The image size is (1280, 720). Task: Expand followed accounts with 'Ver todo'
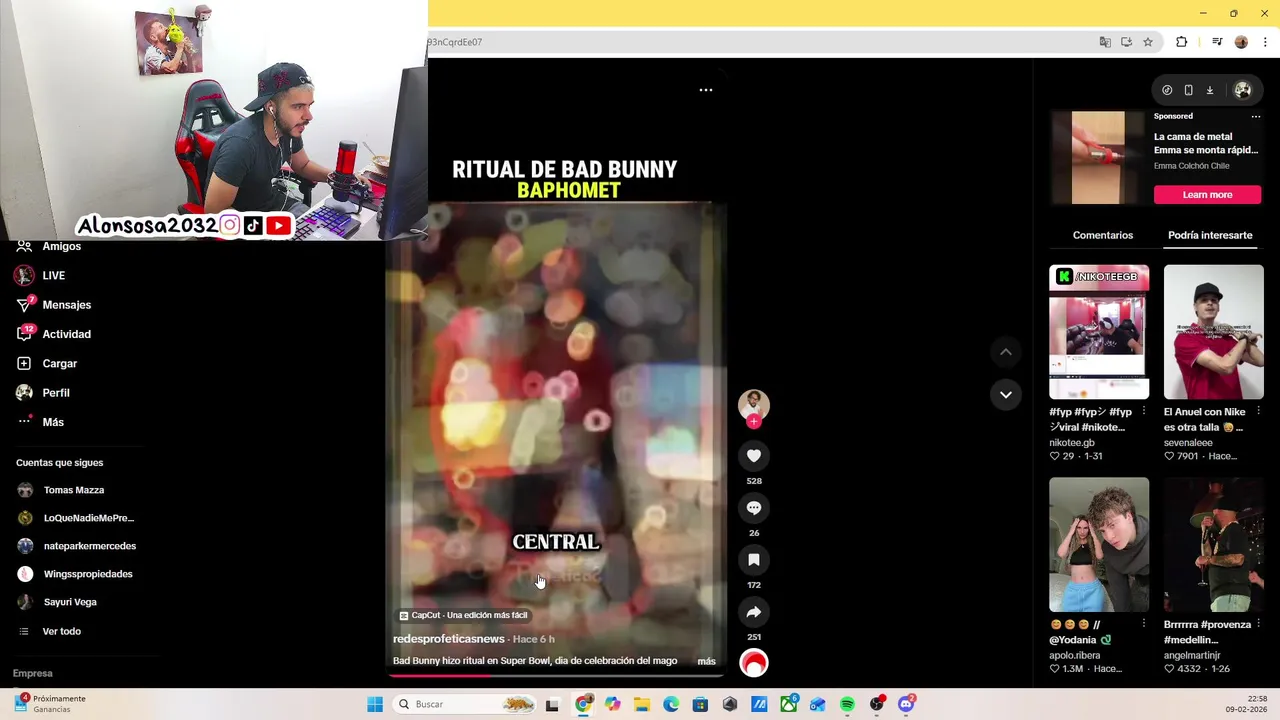pyautogui.click(x=62, y=631)
